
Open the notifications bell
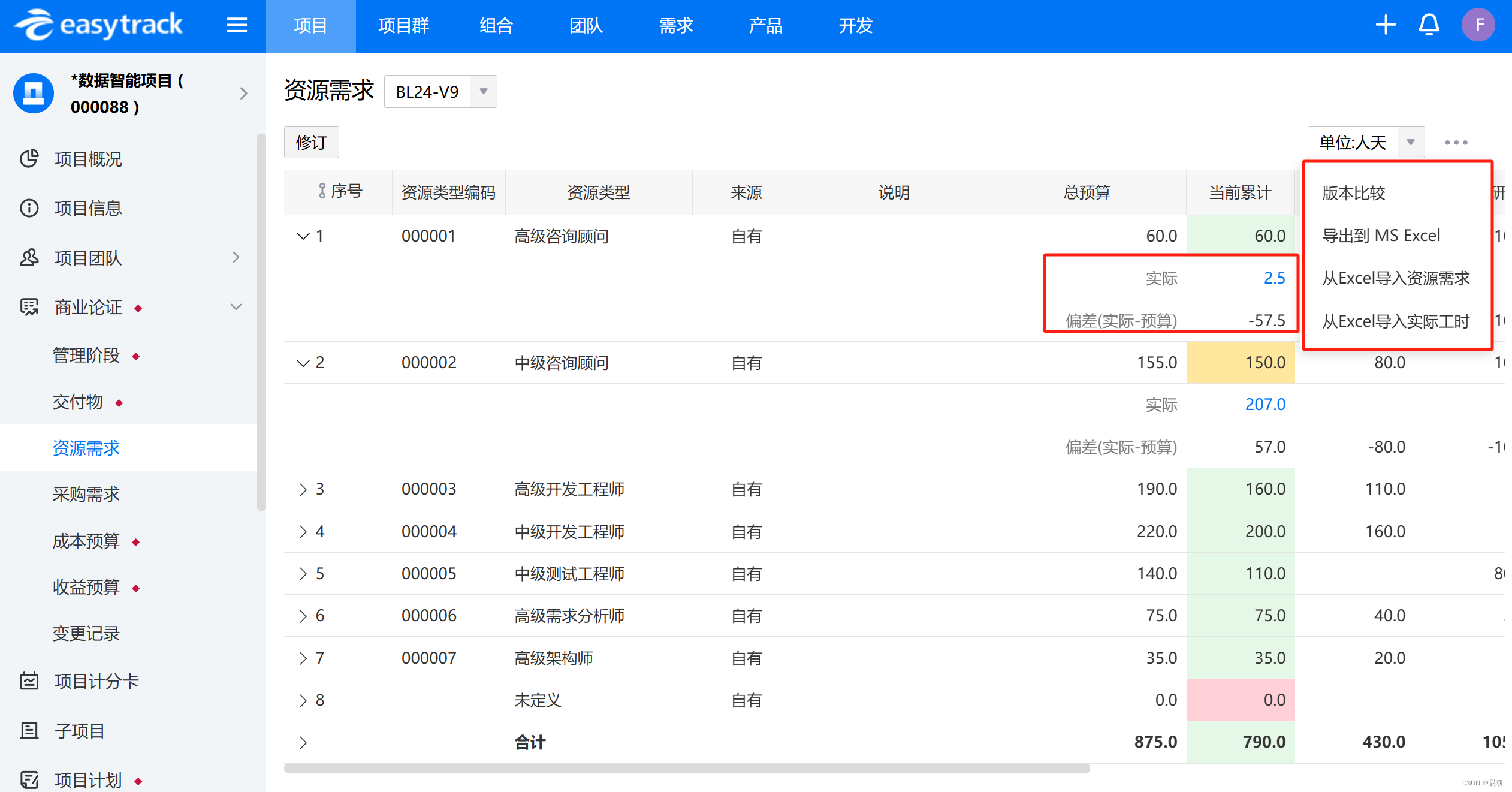point(1429,25)
